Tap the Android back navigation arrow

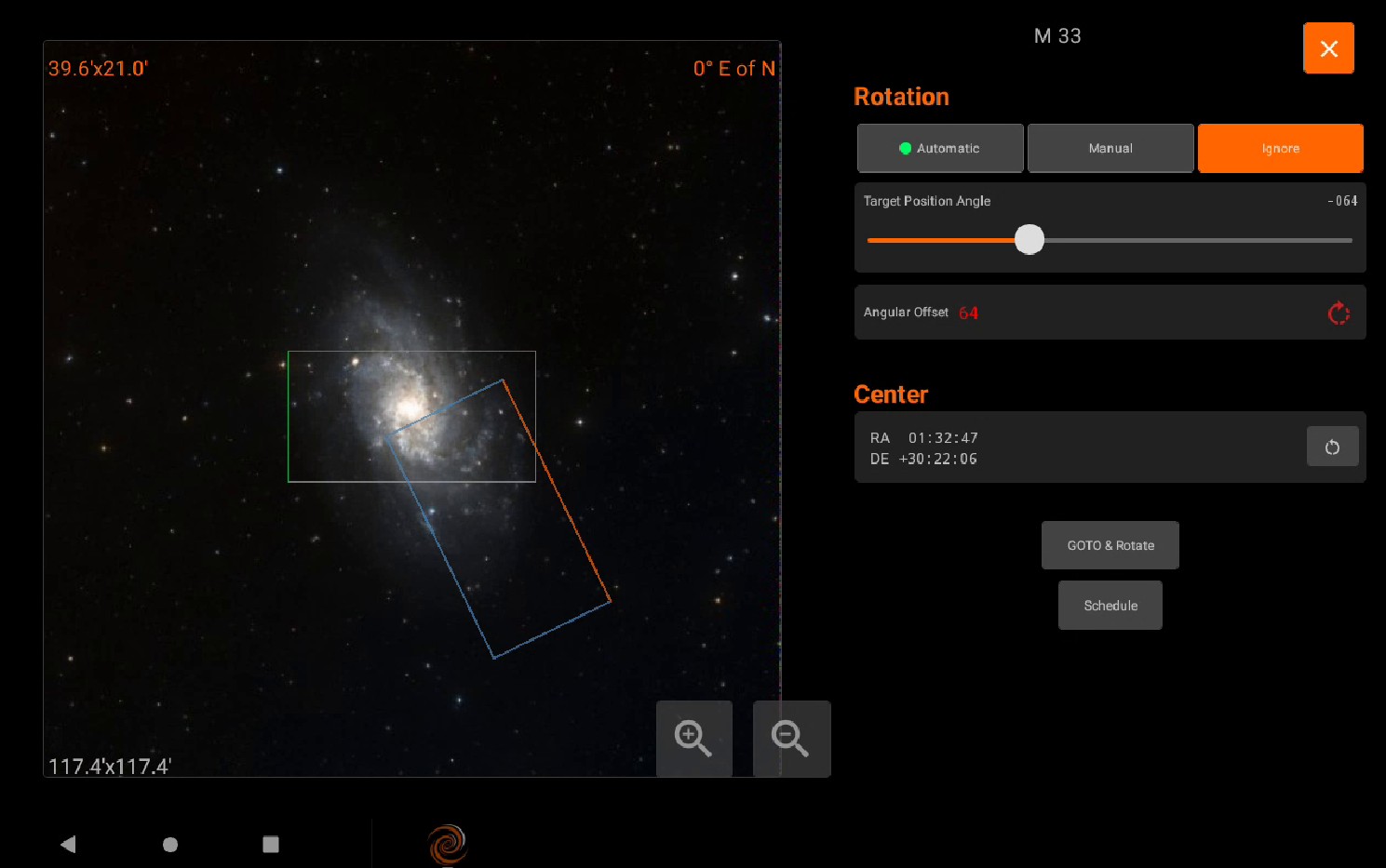(68, 844)
